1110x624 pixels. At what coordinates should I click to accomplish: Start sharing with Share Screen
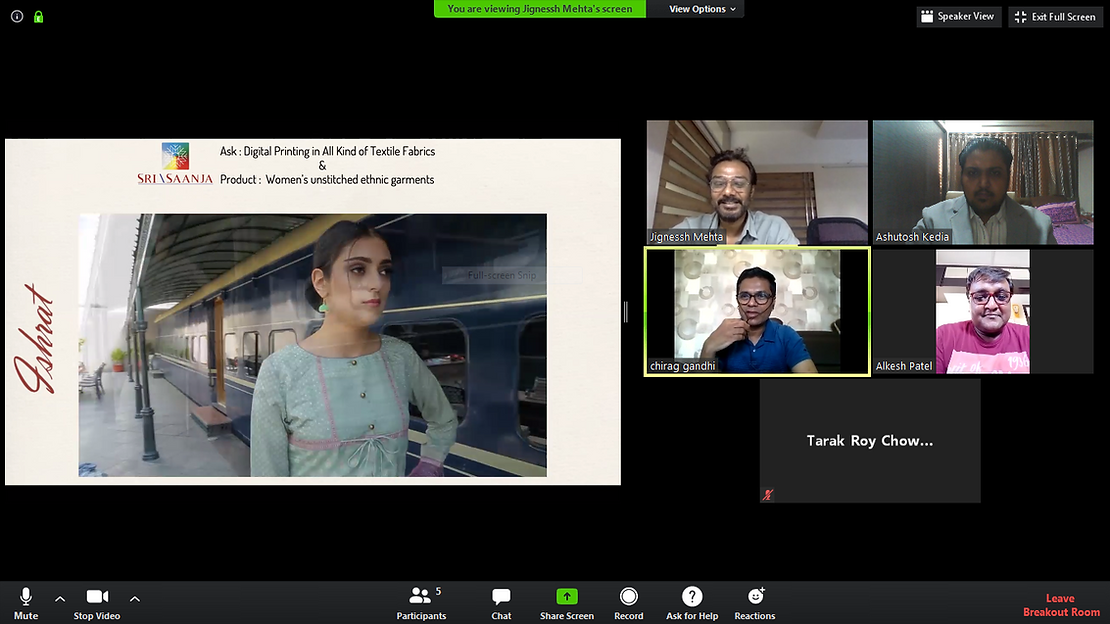point(566,602)
